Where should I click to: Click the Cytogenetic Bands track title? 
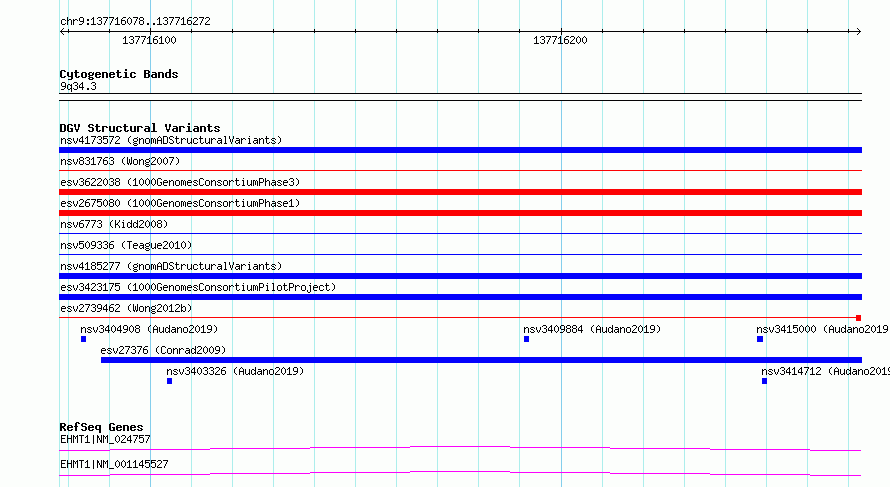[119, 74]
